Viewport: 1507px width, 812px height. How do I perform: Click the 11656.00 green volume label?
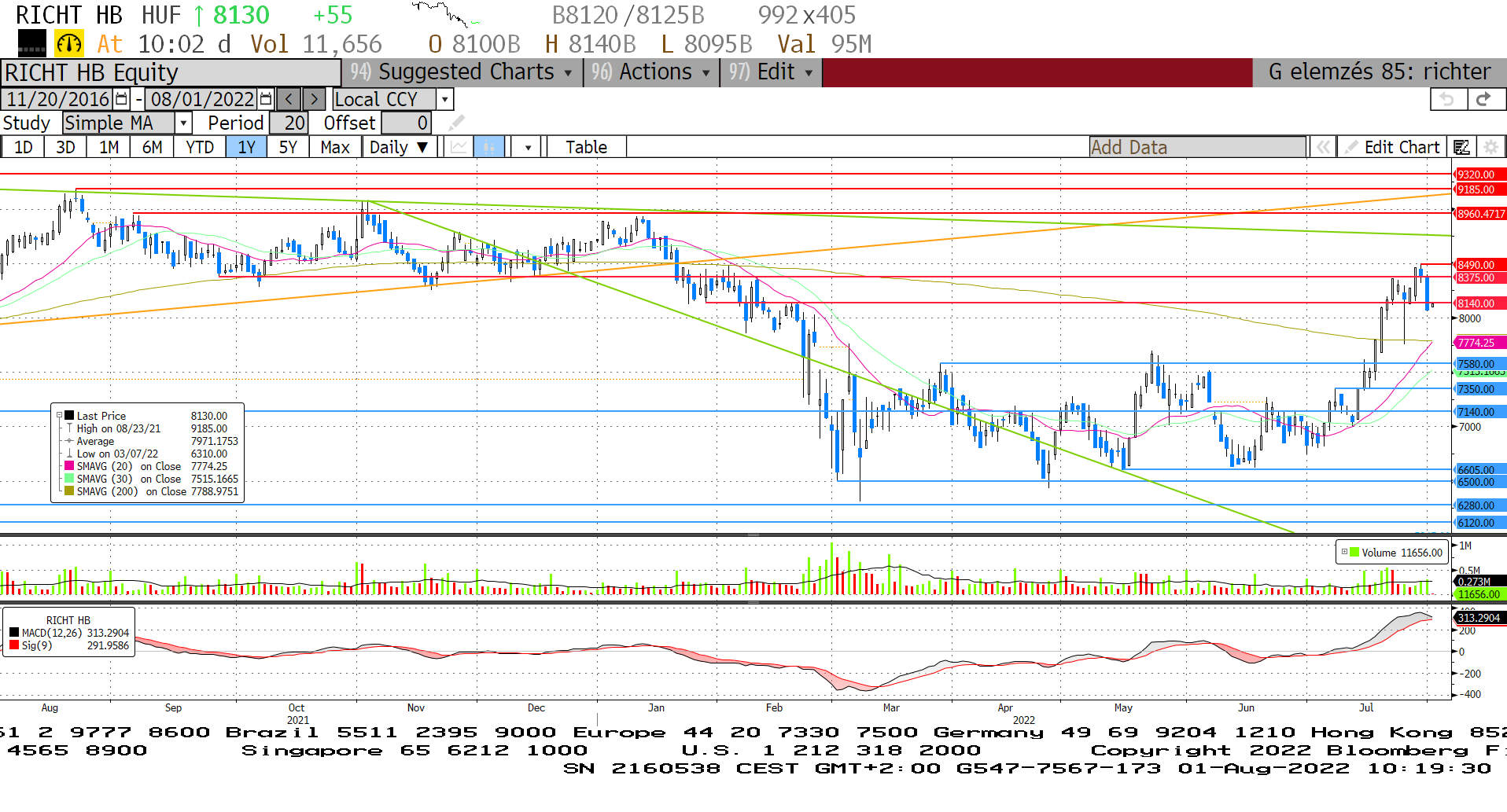[1479, 594]
